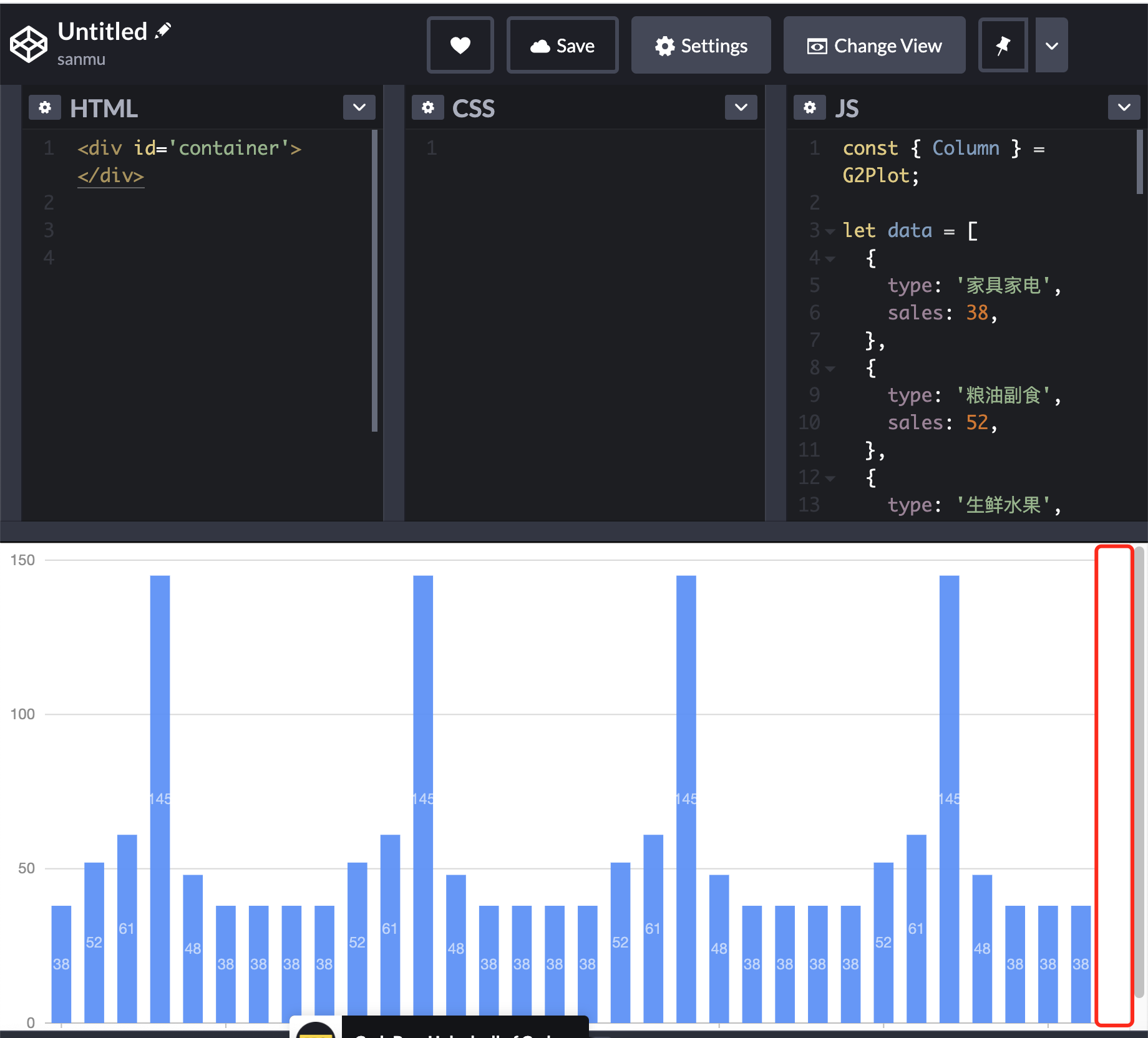
Task: Open the HTML panel settings gear icon
Action: [44, 107]
